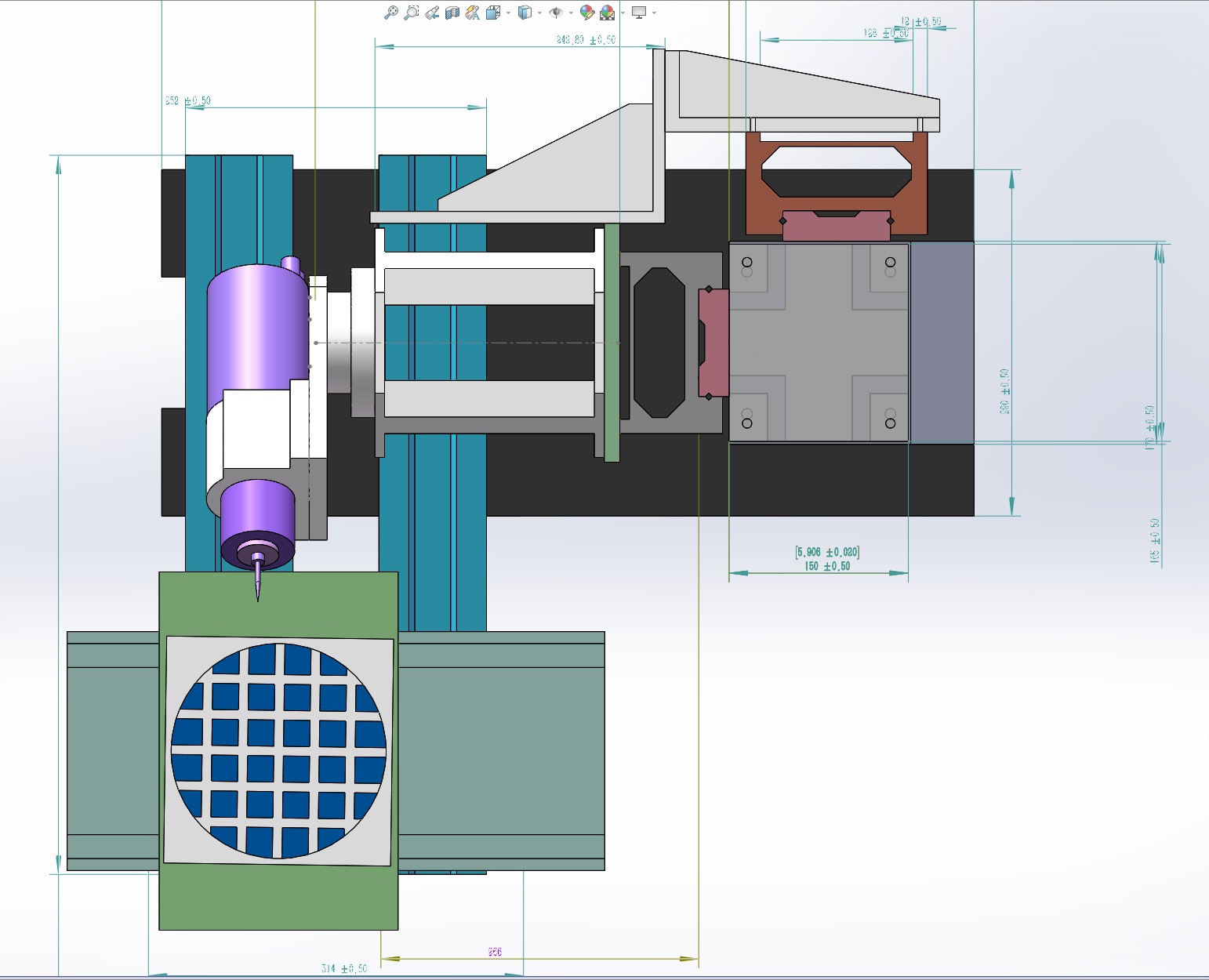Select the [5.906 ±0.020] dimension text
The width and height of the screenshot is (1209, 980).
827,552
